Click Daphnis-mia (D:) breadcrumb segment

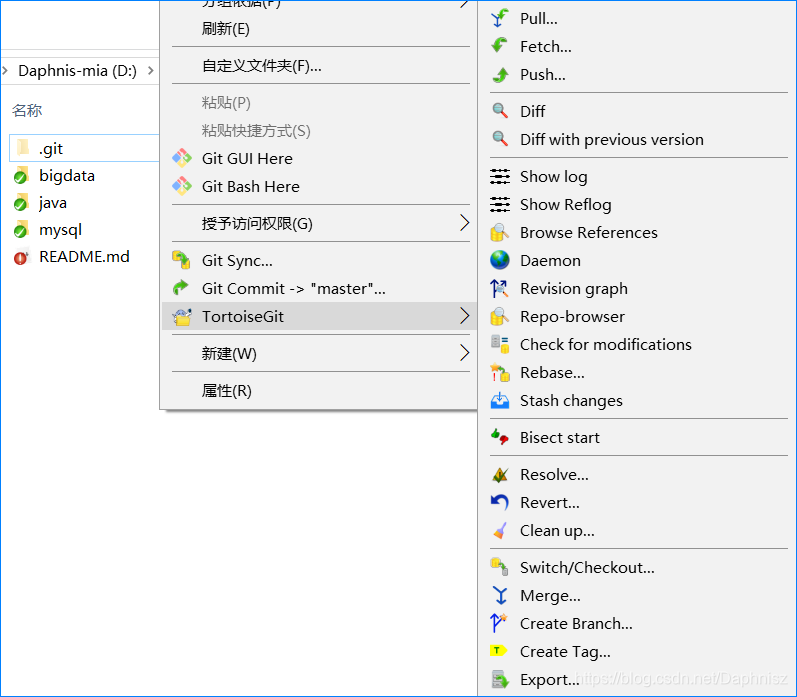coord(77,71)
